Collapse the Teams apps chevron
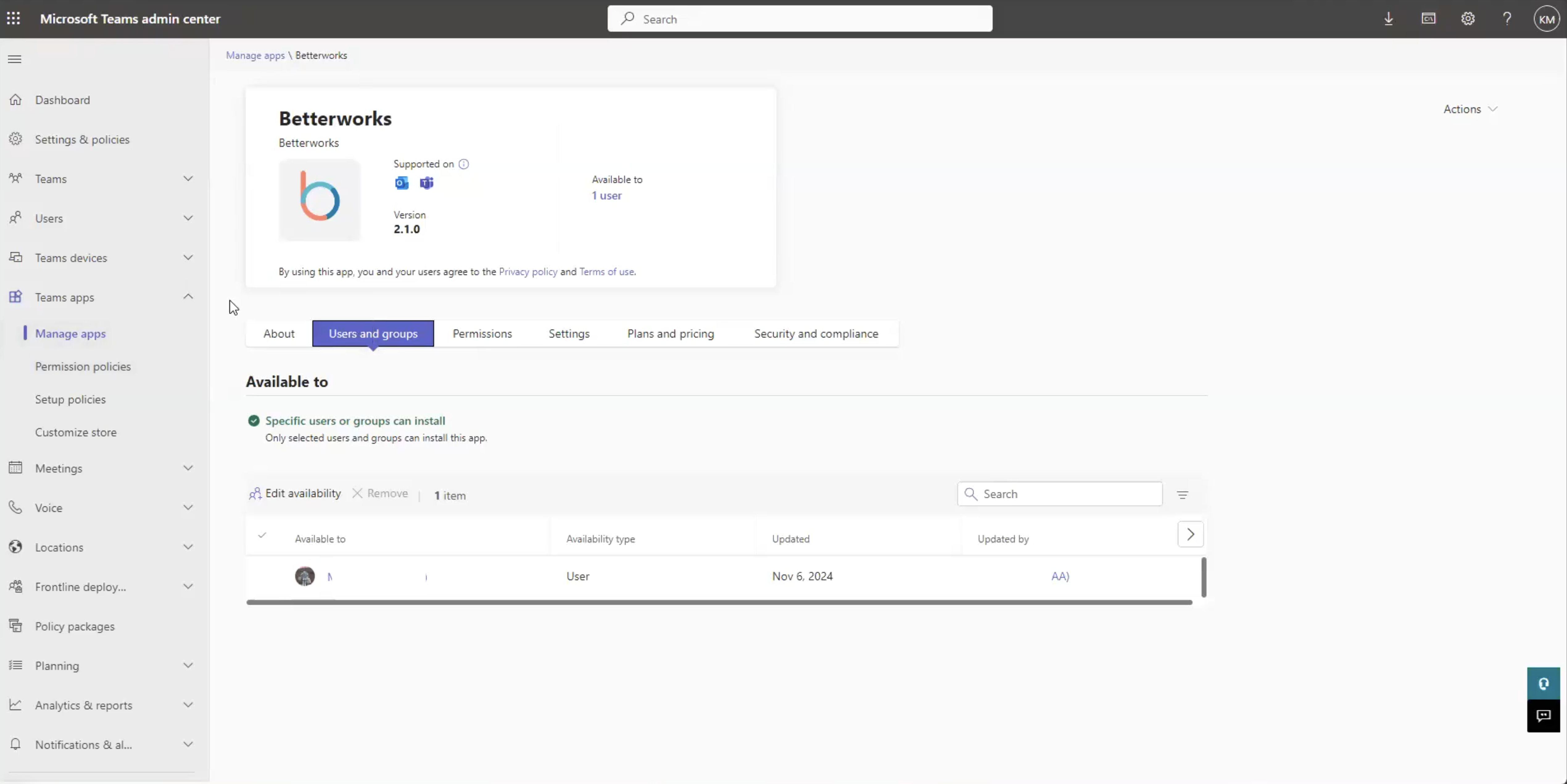 188,297
